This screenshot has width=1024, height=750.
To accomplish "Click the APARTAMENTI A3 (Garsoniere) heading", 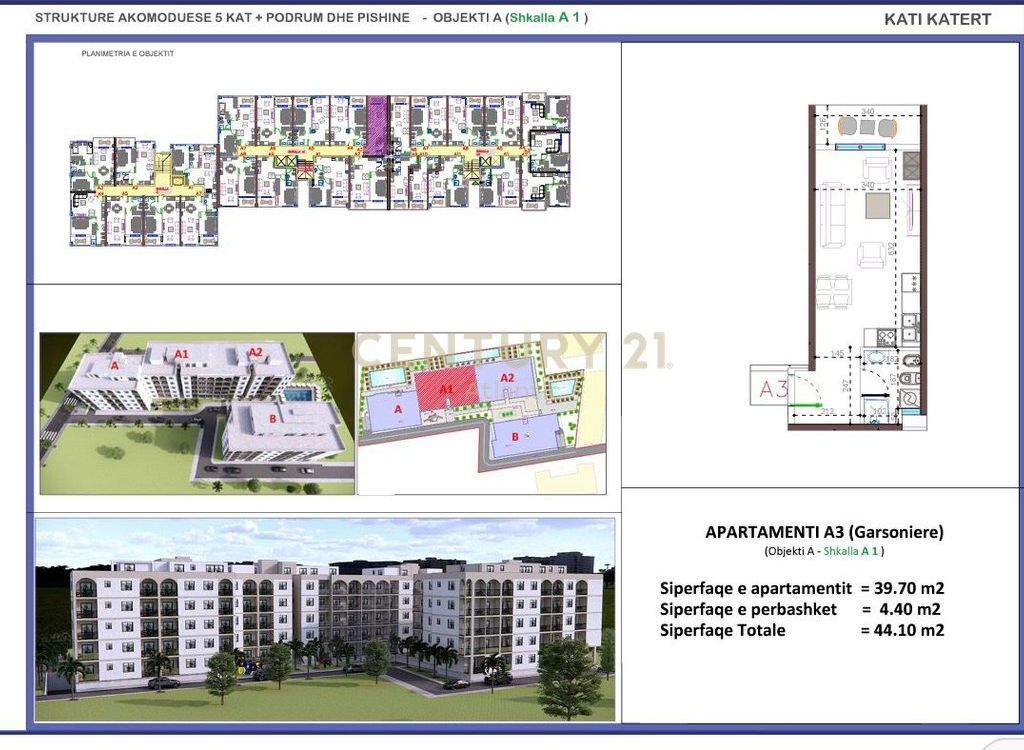I will click(x=824, y=533).
